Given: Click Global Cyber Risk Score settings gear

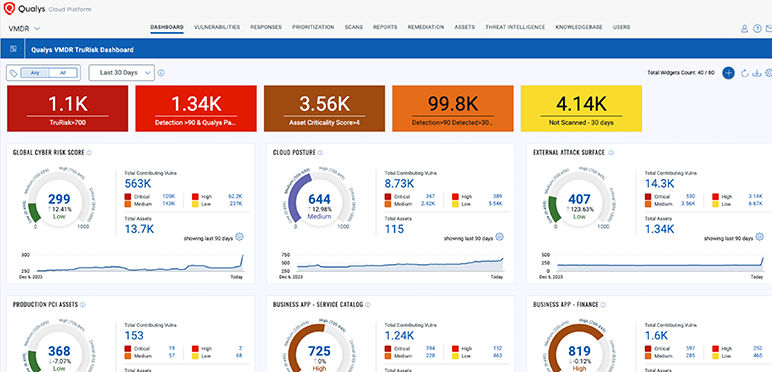Looking at the screenshot, I should (x=239, y=237).
